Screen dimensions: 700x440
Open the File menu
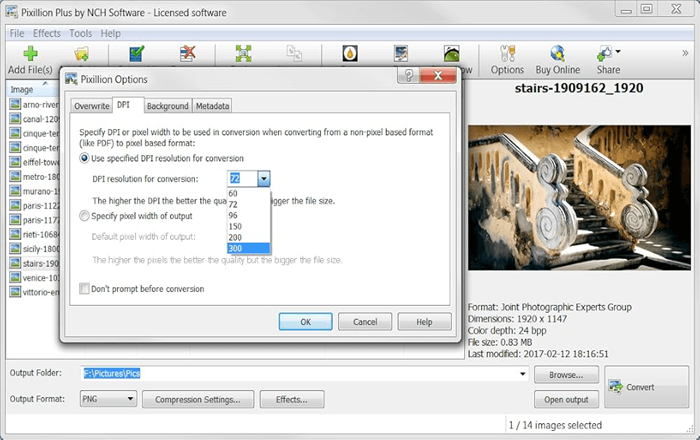point(17,33)
